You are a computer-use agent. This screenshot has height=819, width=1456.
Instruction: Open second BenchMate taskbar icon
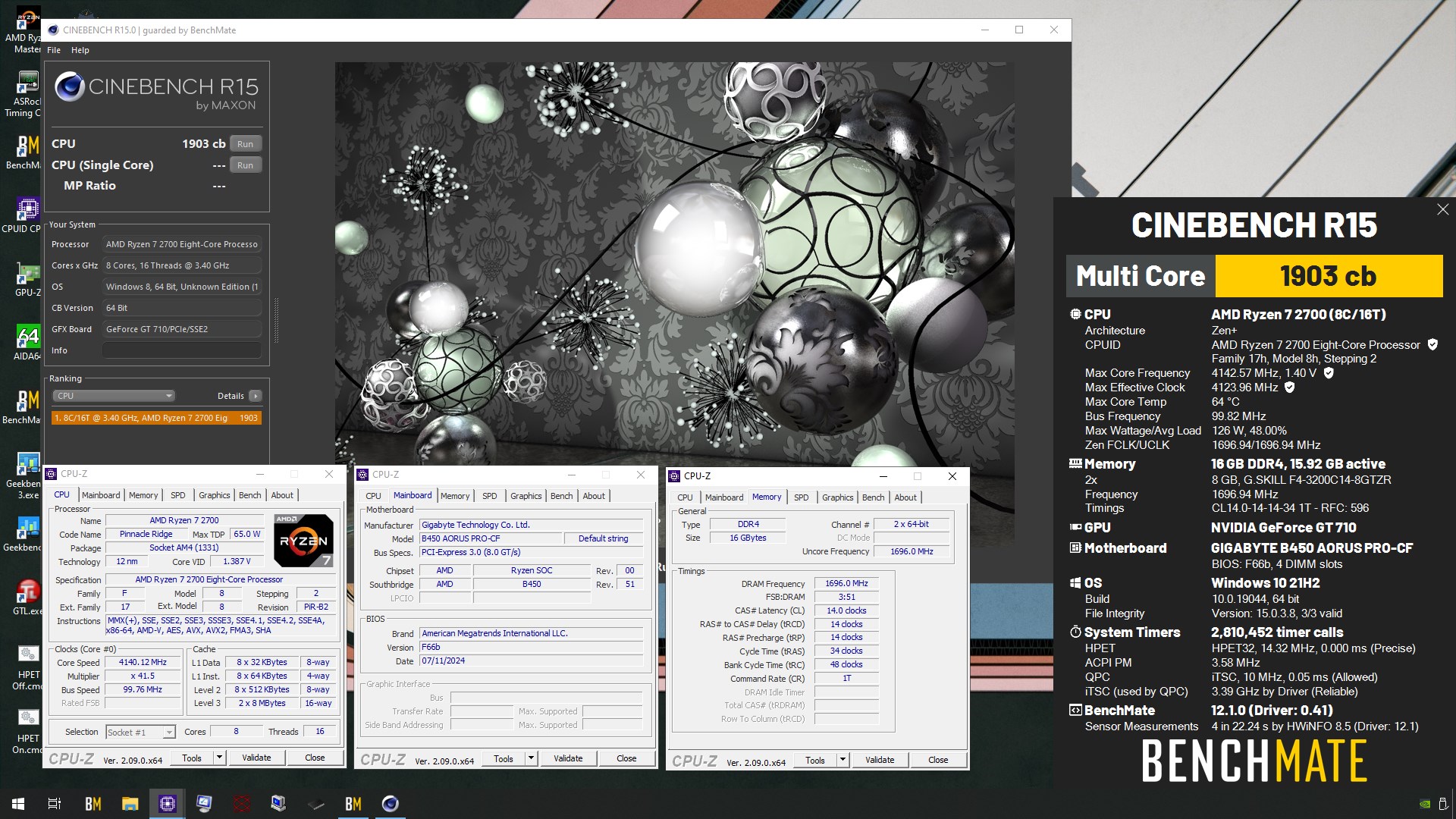pyautogui.click(x=353, y=804)
